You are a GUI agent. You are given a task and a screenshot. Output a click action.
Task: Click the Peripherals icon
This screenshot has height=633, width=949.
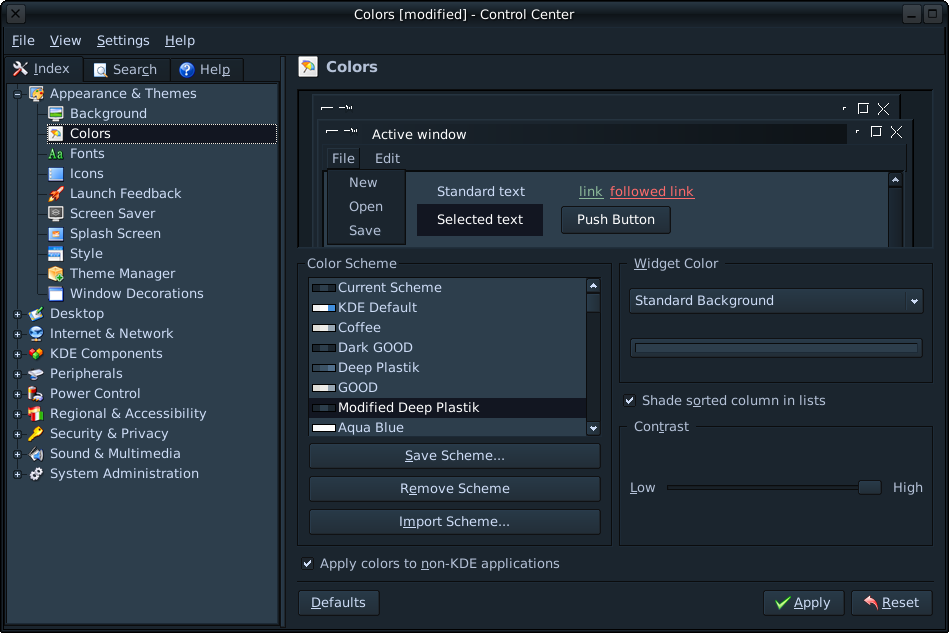(x=36, y=373)
